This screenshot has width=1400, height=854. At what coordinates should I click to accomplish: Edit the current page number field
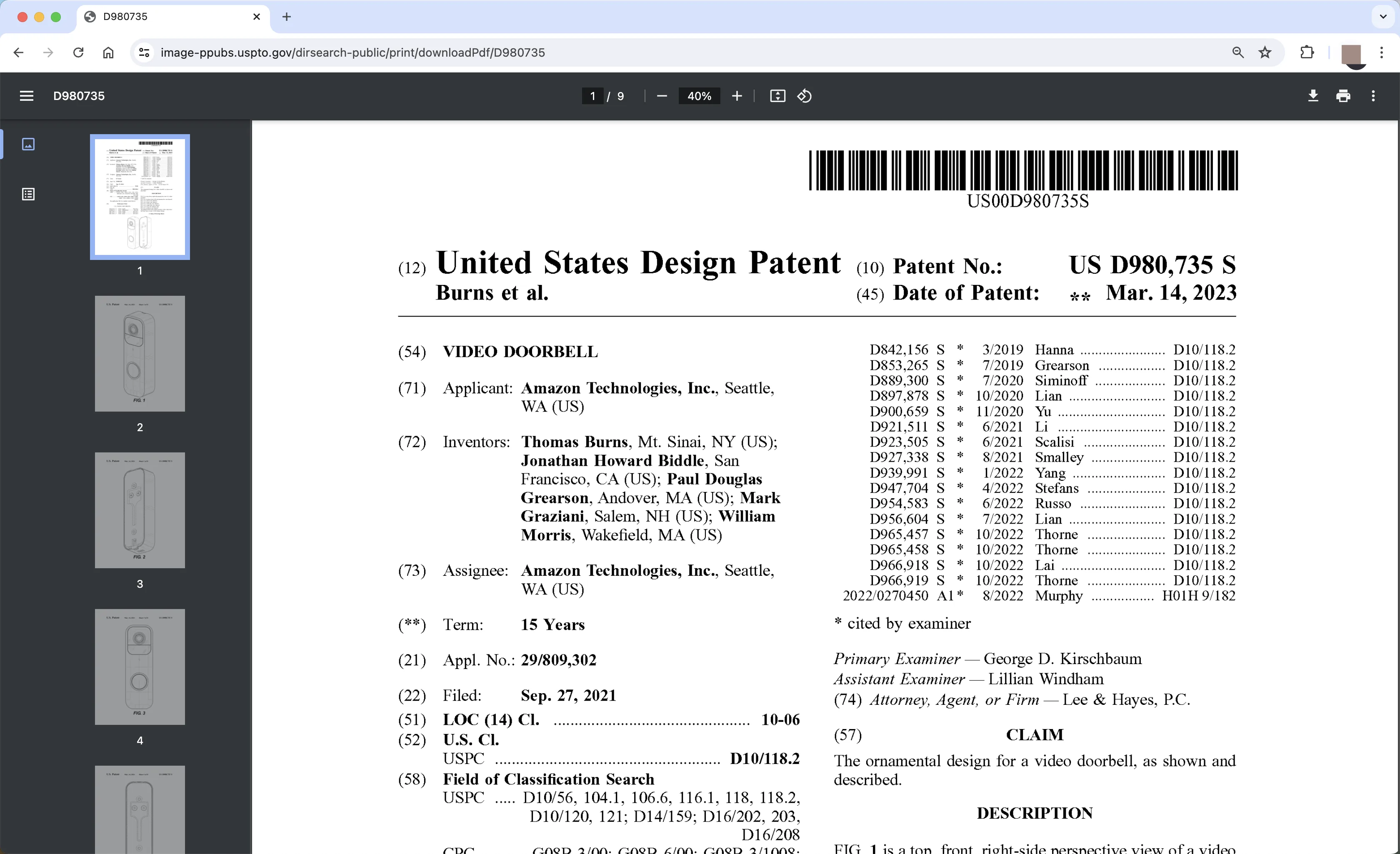click(x=592, y=96)
